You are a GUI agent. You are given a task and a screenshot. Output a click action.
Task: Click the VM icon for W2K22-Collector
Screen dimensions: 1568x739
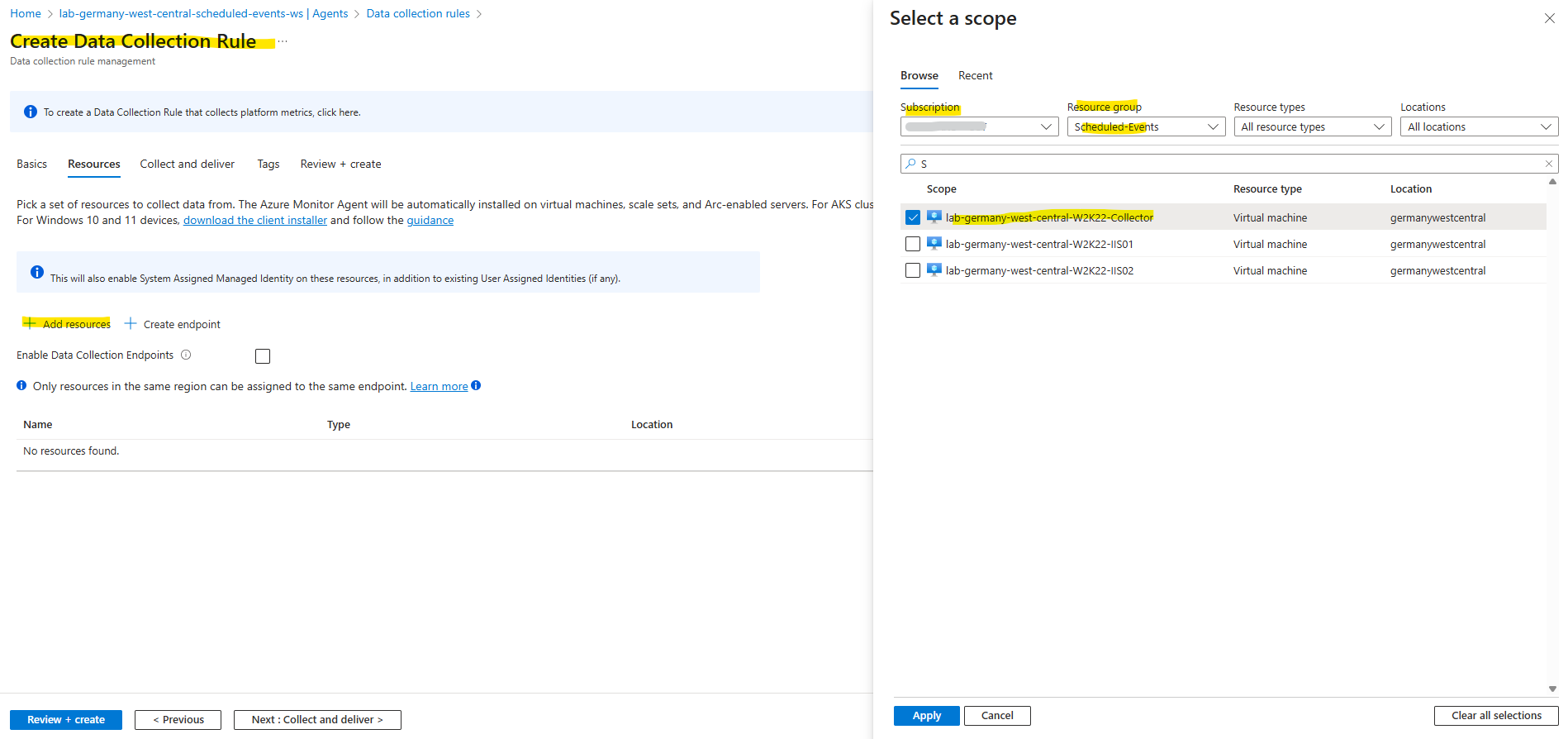(934, 217)
